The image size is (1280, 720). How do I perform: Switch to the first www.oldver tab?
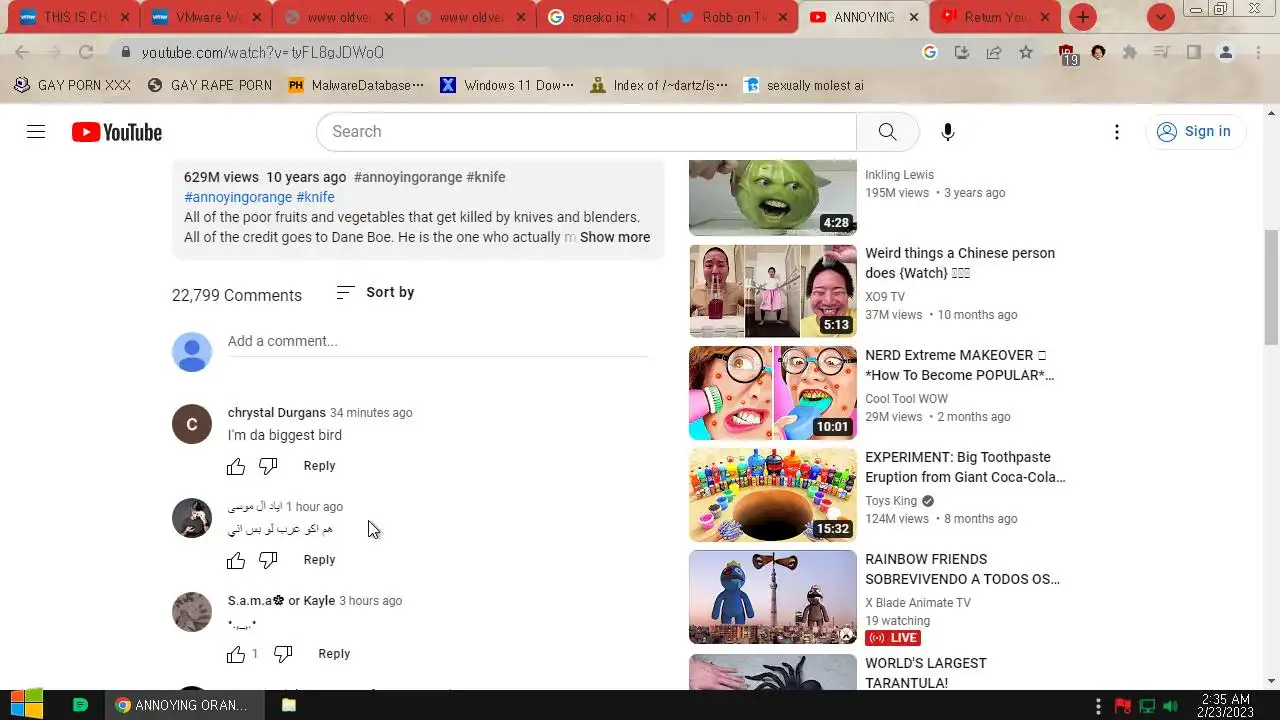pyautogui.click(x=336, y=17)
